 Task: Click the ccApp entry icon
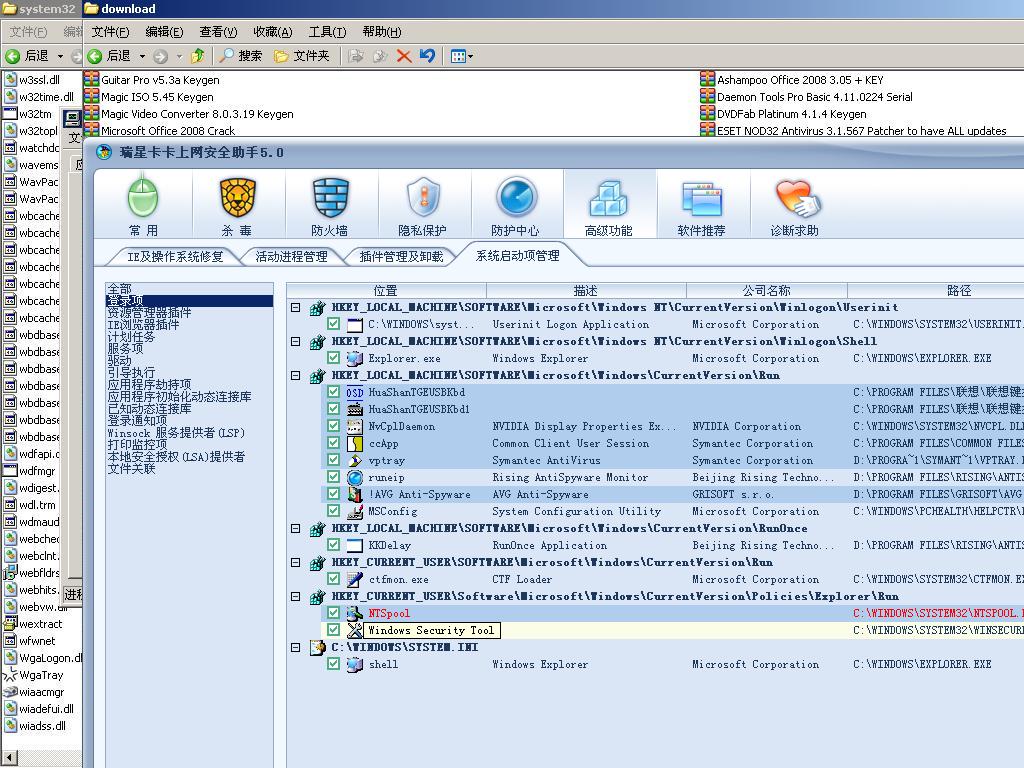click(x=355, y=443)
